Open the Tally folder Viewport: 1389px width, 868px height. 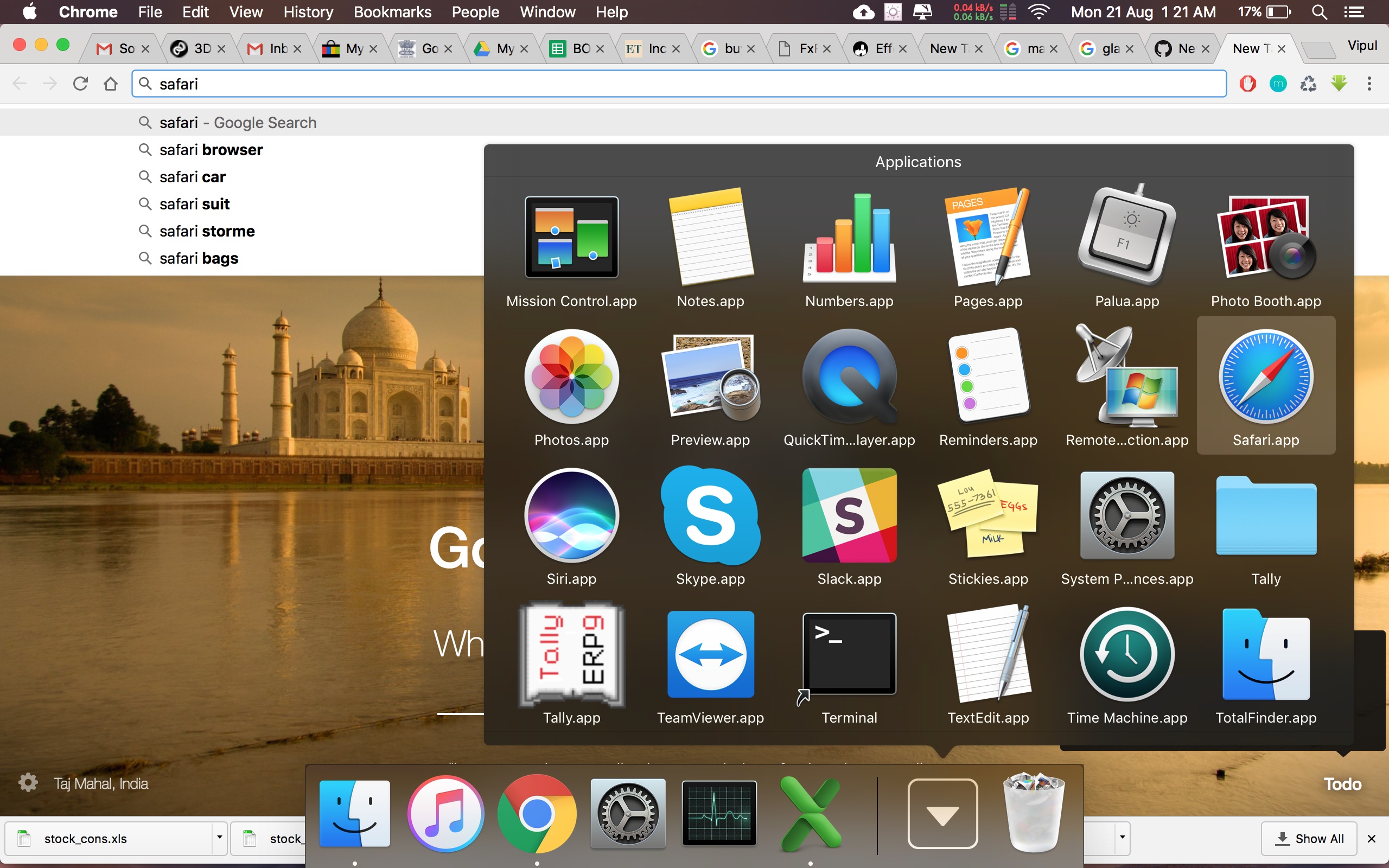pos(1266,515)
